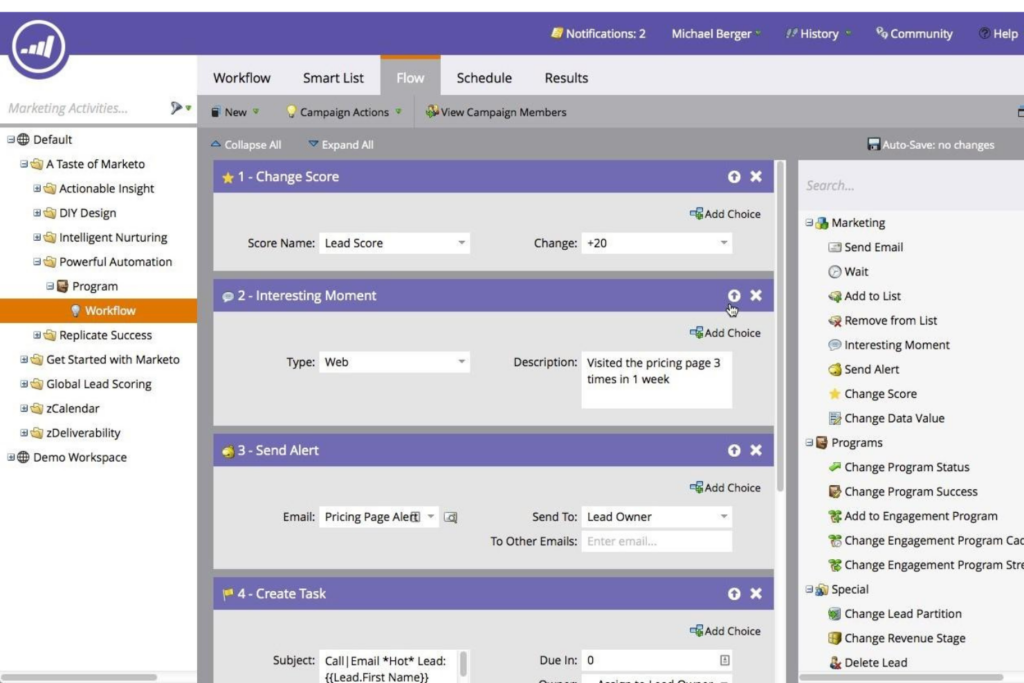This screenshot has width=1024, height=683.
Task: Open the Help link
Action: (999, 34)
